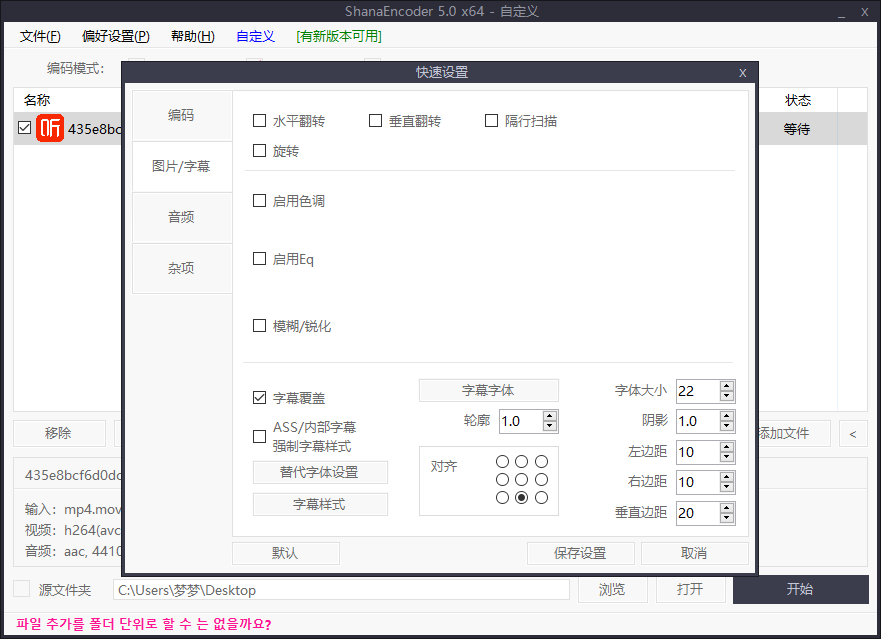Tick the 旋转 checkbox
Viewport: 881px width, 639px height.
pos(259,151)
